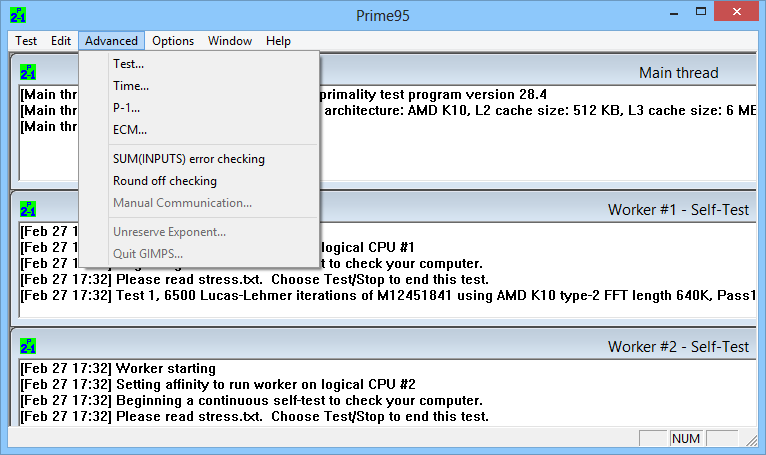766x455 pixels.
Task: Click the Worker #2 - Self-Test title
Action: (678, 347)
